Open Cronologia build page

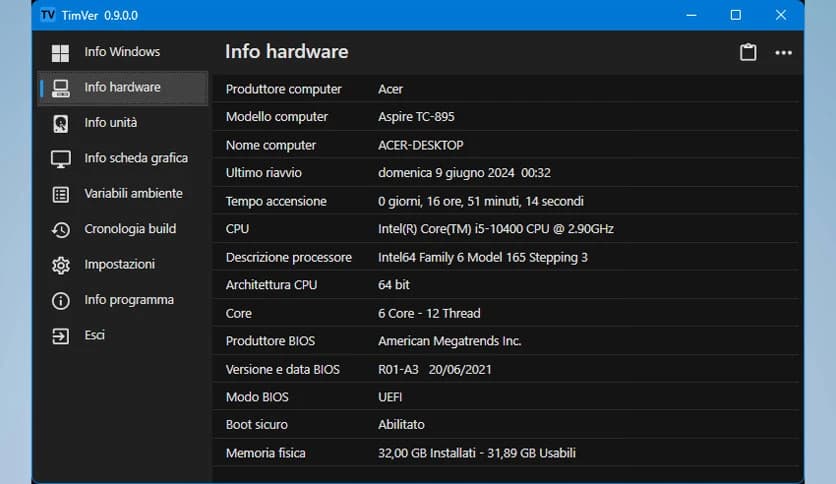[123, 229]
